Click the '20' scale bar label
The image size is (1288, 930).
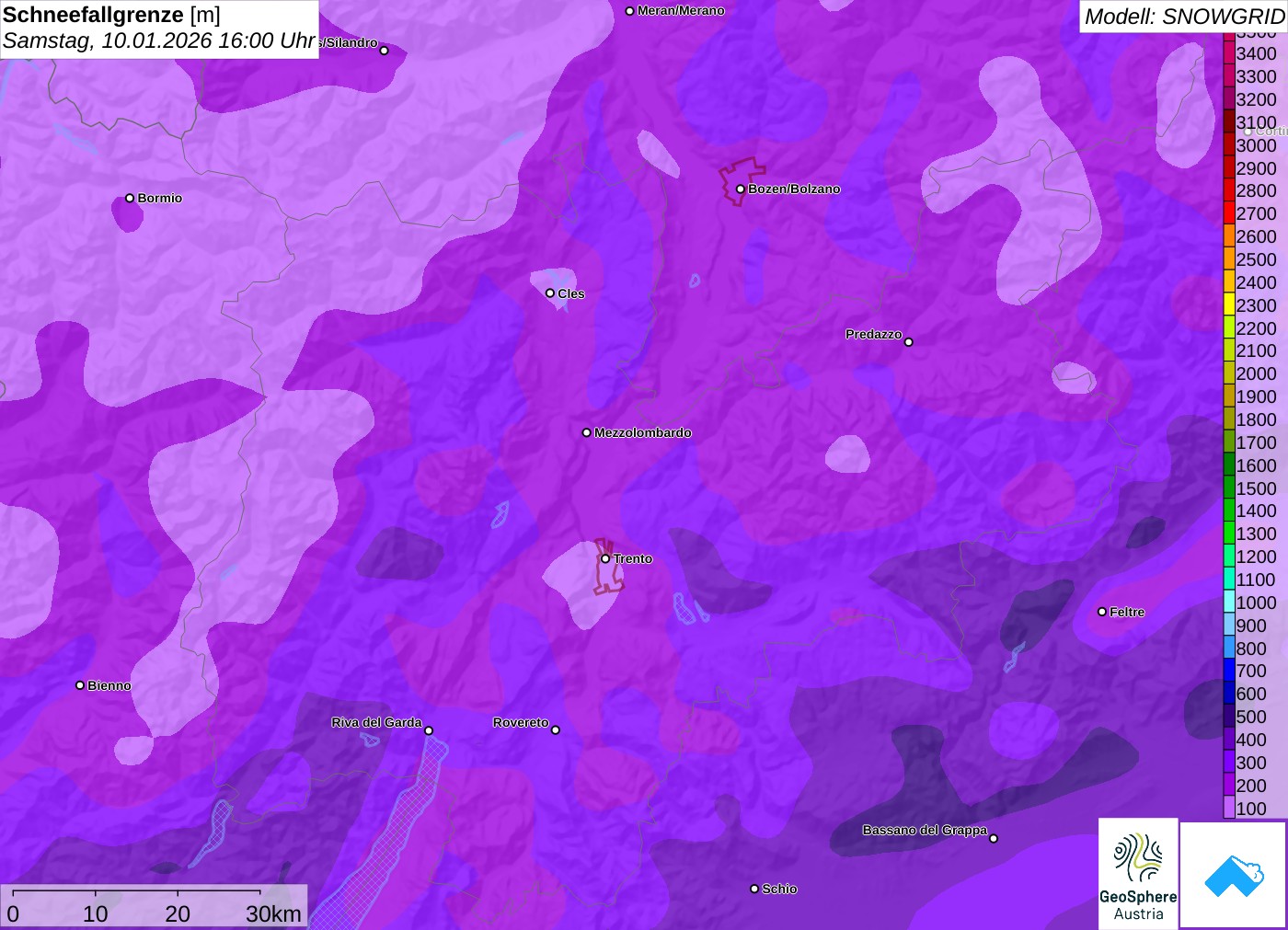click(x=178, y=913)
